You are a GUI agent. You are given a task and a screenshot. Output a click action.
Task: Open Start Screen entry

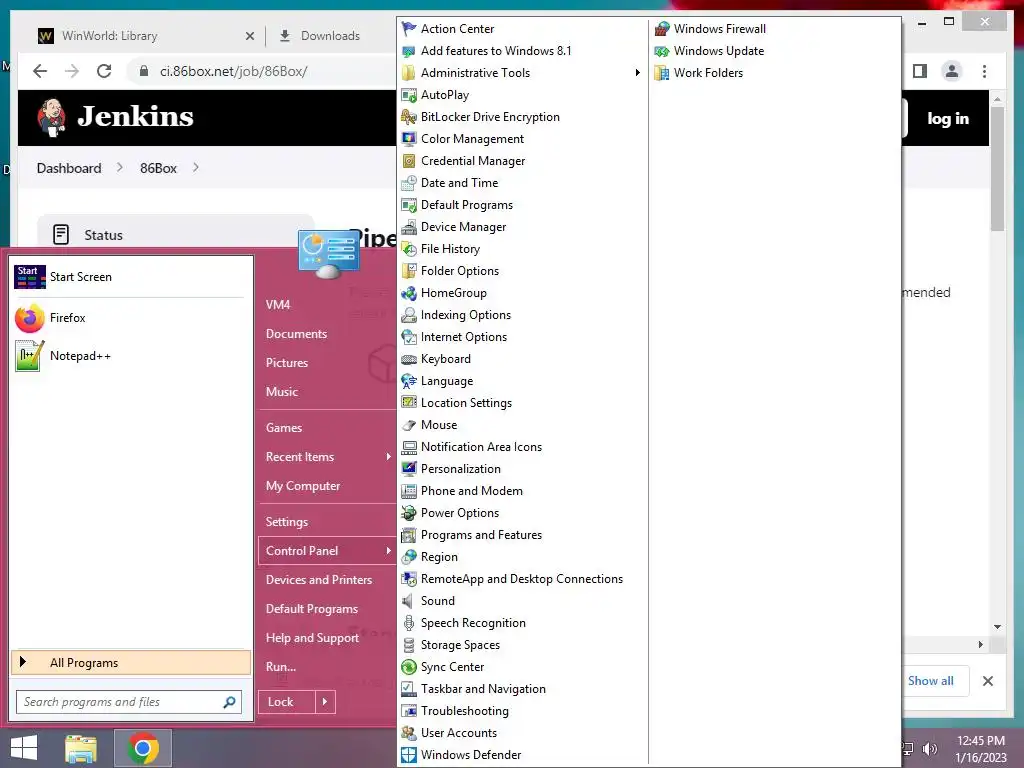(129, 277)
